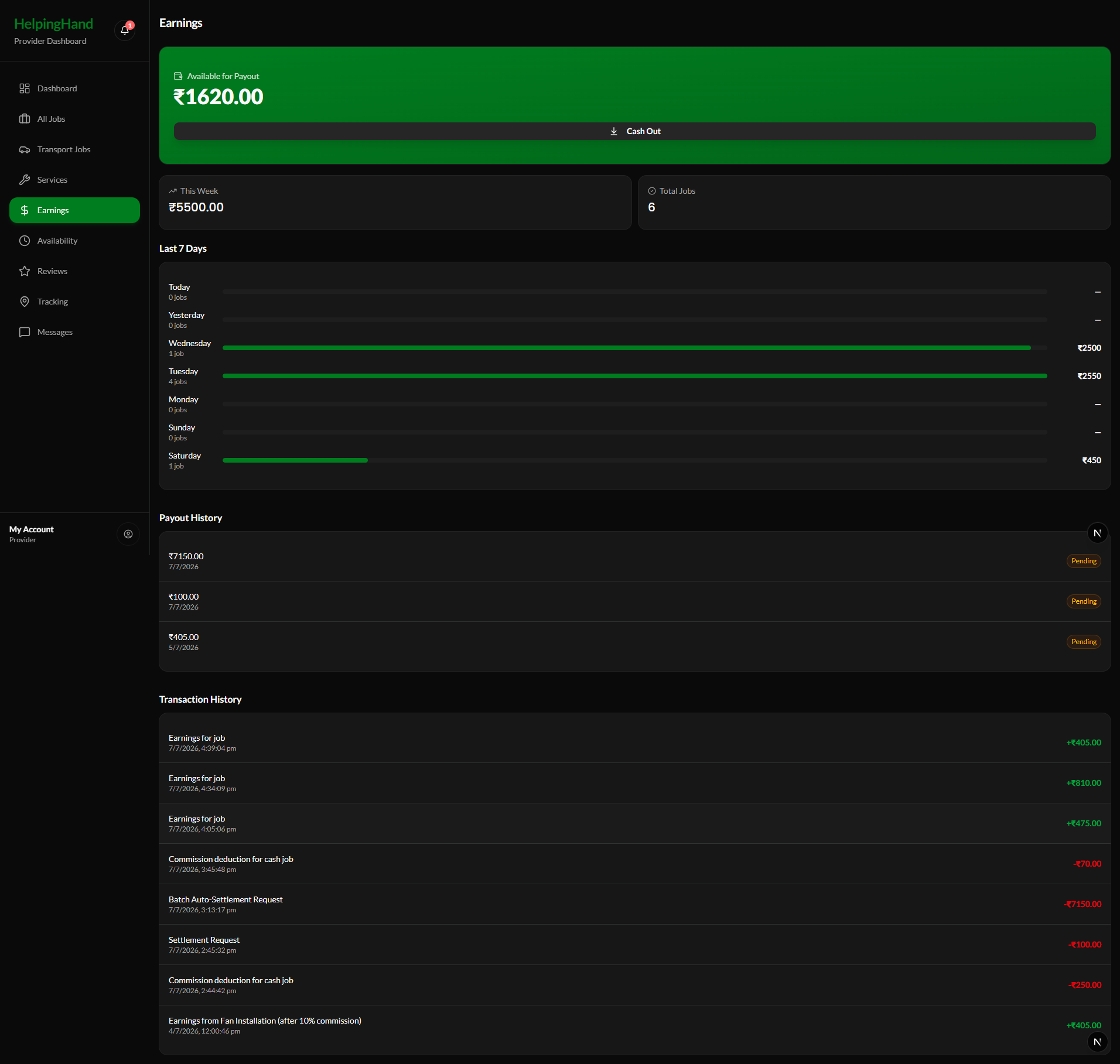This screenshot has width=1120, height=1064.
Task: Click the Wednesday earnings progress bar
Action: coord(634,348)
